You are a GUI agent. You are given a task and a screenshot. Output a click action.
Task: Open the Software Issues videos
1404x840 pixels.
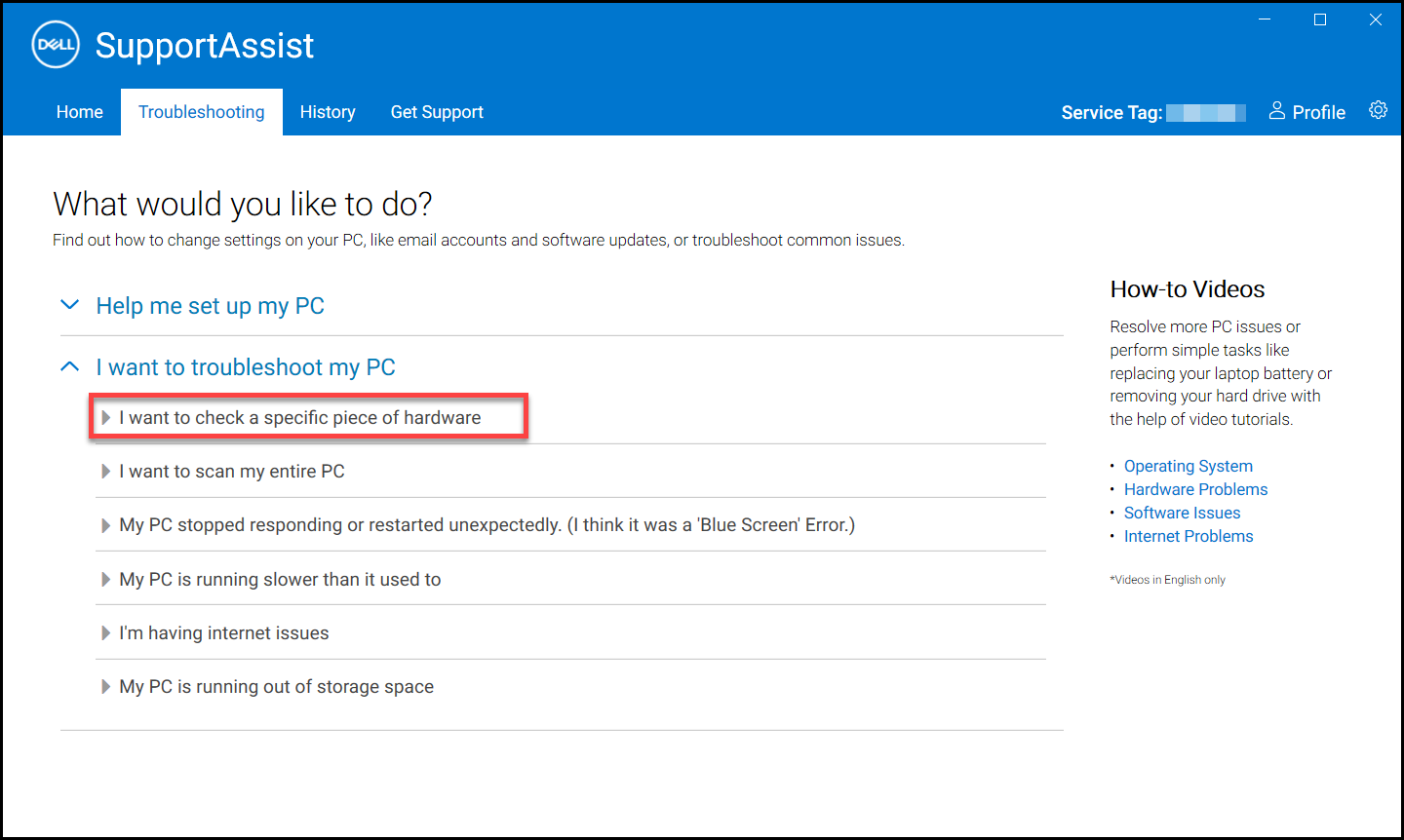(x=1182, y=513)
